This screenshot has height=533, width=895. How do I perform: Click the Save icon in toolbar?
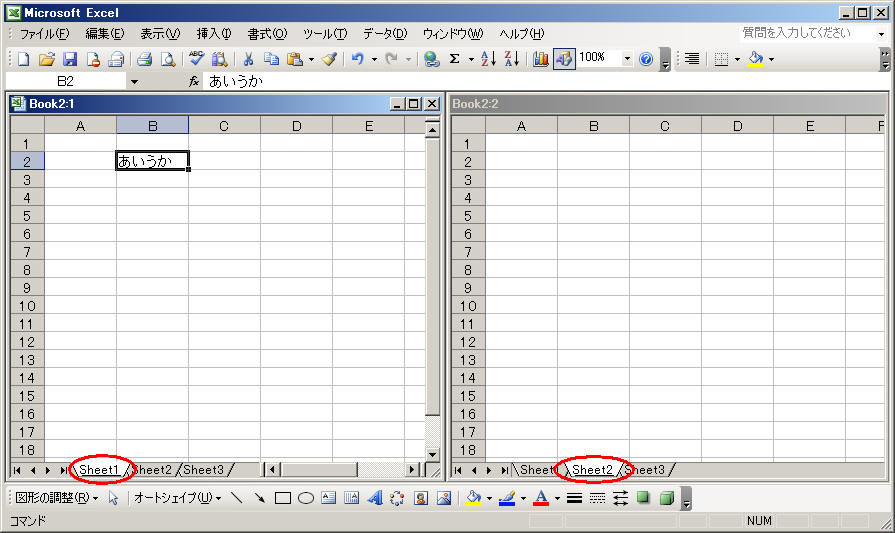(70, 59)
